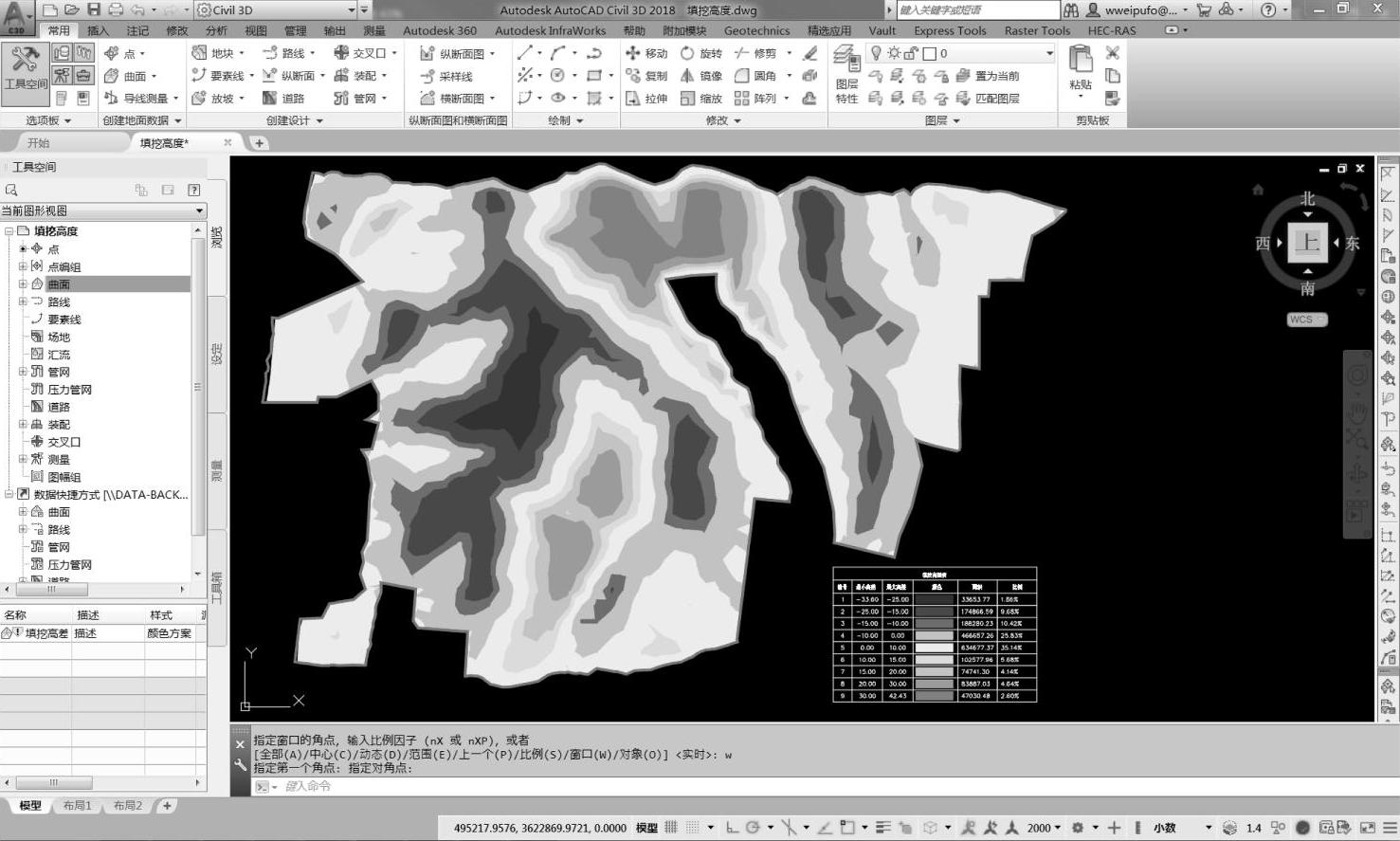This screenshot has height=841, width=1400.
Task: Open the Toolspace (工具空间) panel button
Action: coord(26,66)
